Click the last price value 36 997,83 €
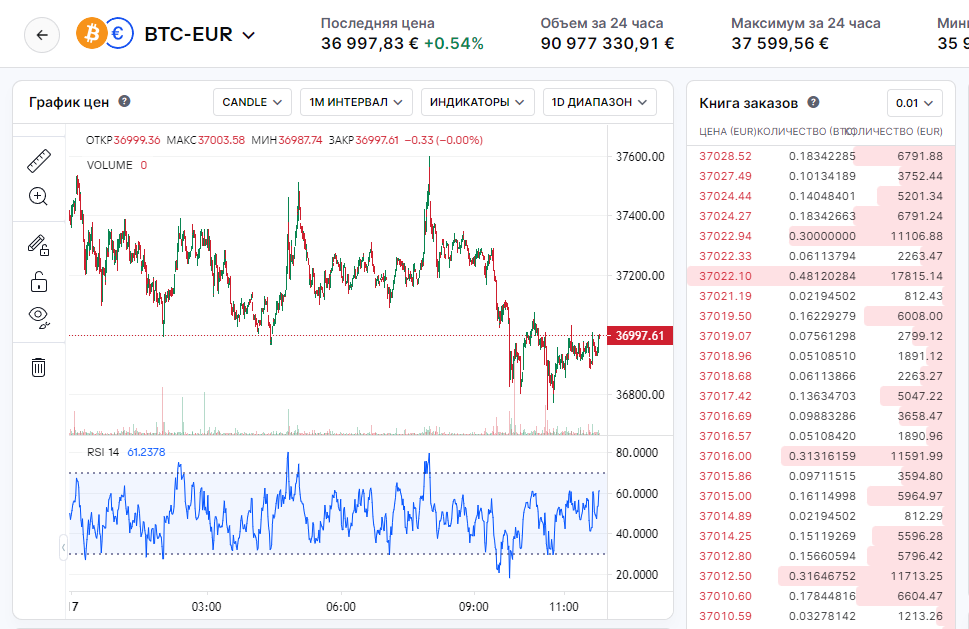969x629 pixels. tap(370, 44)
